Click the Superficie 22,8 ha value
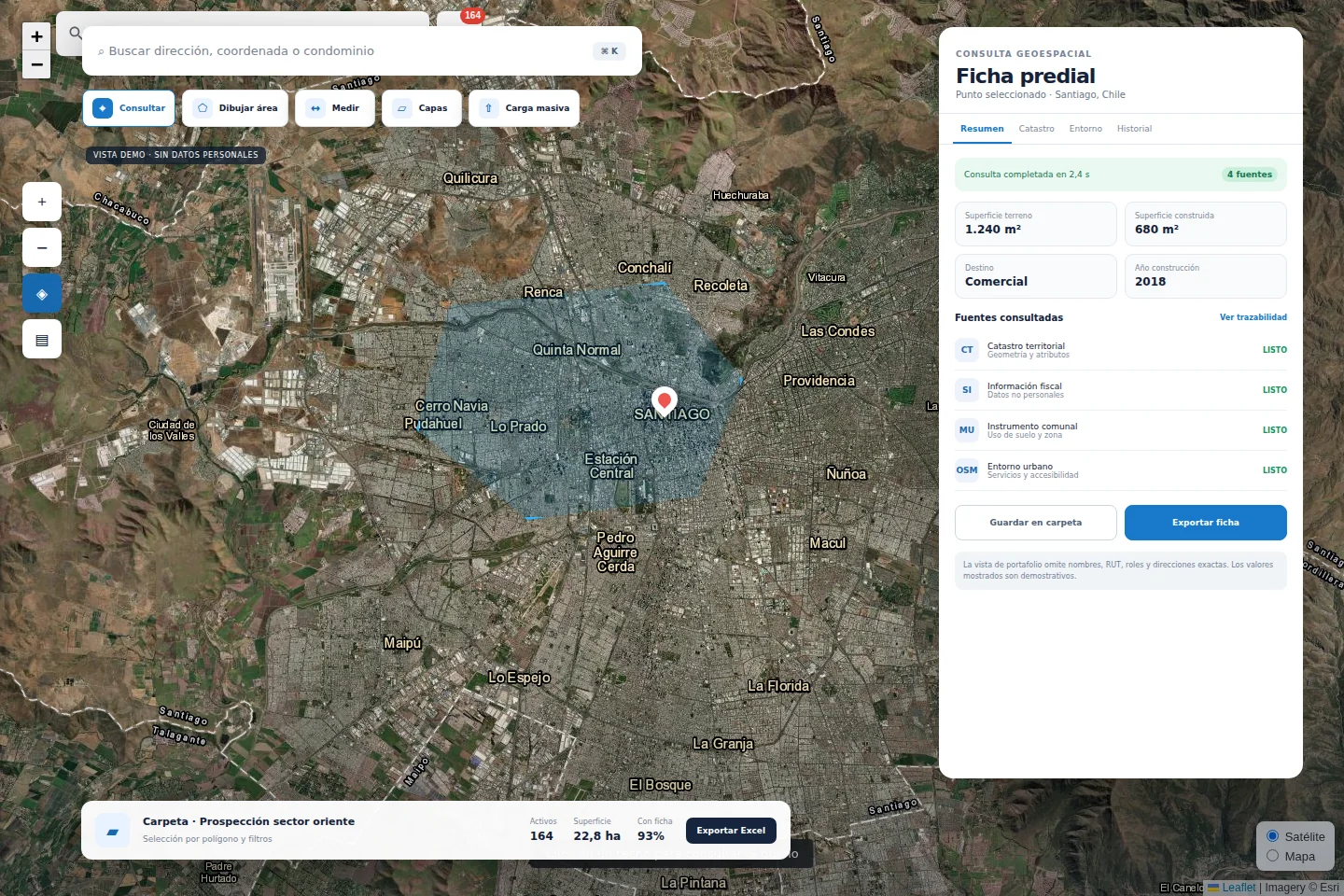 pyautogui.click(x=597, y=836)
